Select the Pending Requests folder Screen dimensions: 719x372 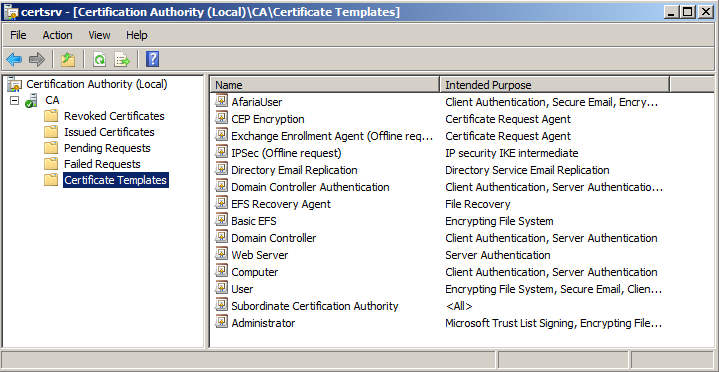[x=107, y=148]
